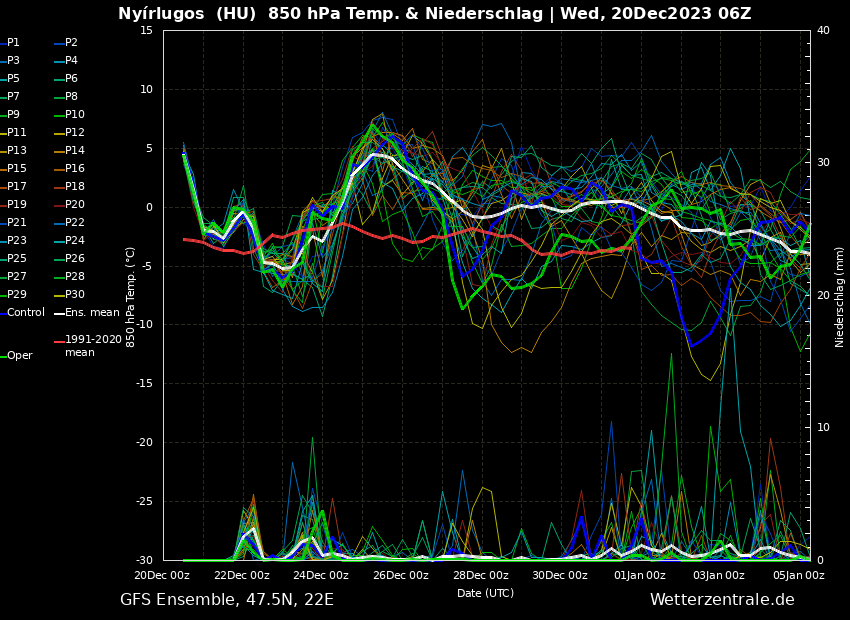Select the P10 legend entry
850x620 pixels.
pyautogui.click(x=74, y=115)
